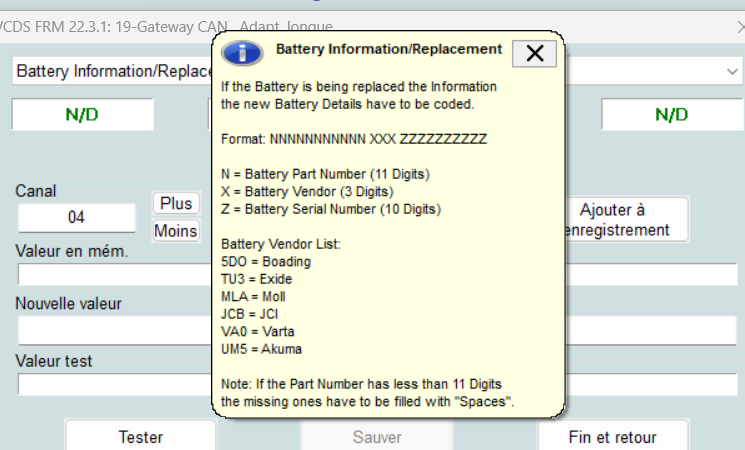Viewport: 745px width, 450px height.
Task: Click the Canal label
Action: pos(36,191)
